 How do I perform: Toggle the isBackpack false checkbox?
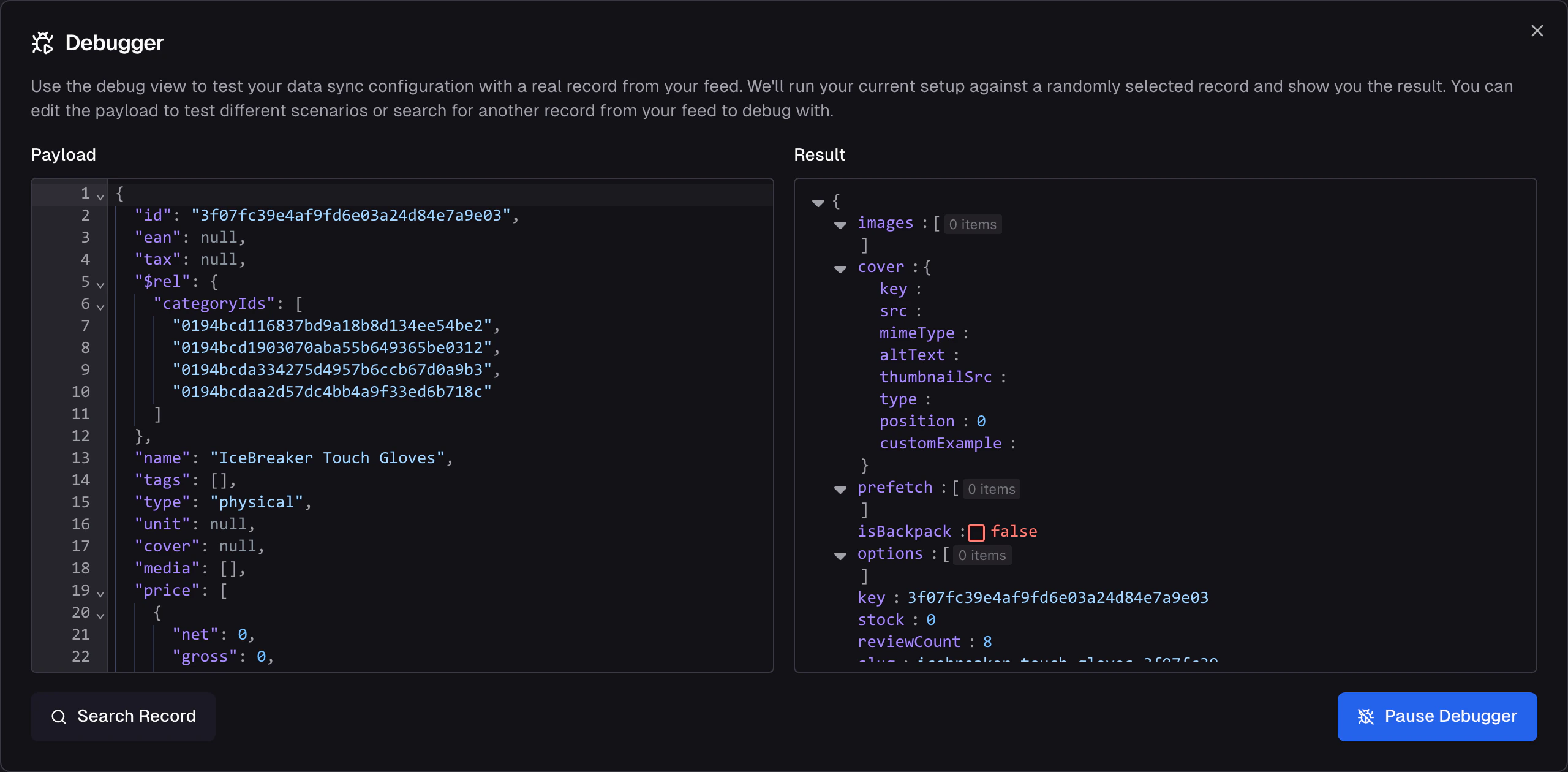point(976,532)
